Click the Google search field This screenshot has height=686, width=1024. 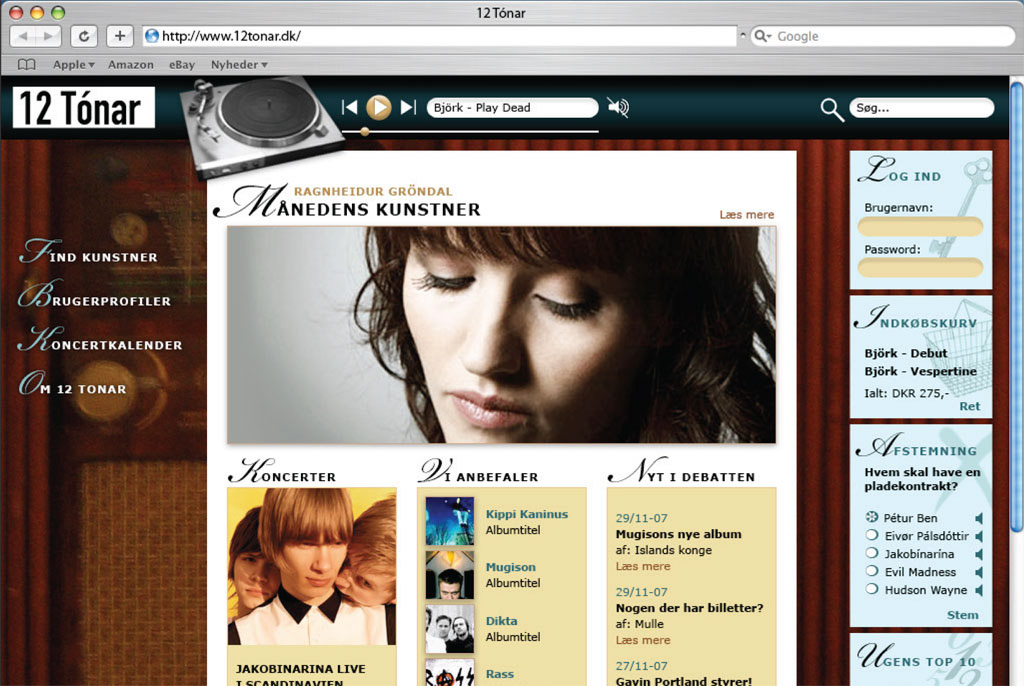[882, 36]
